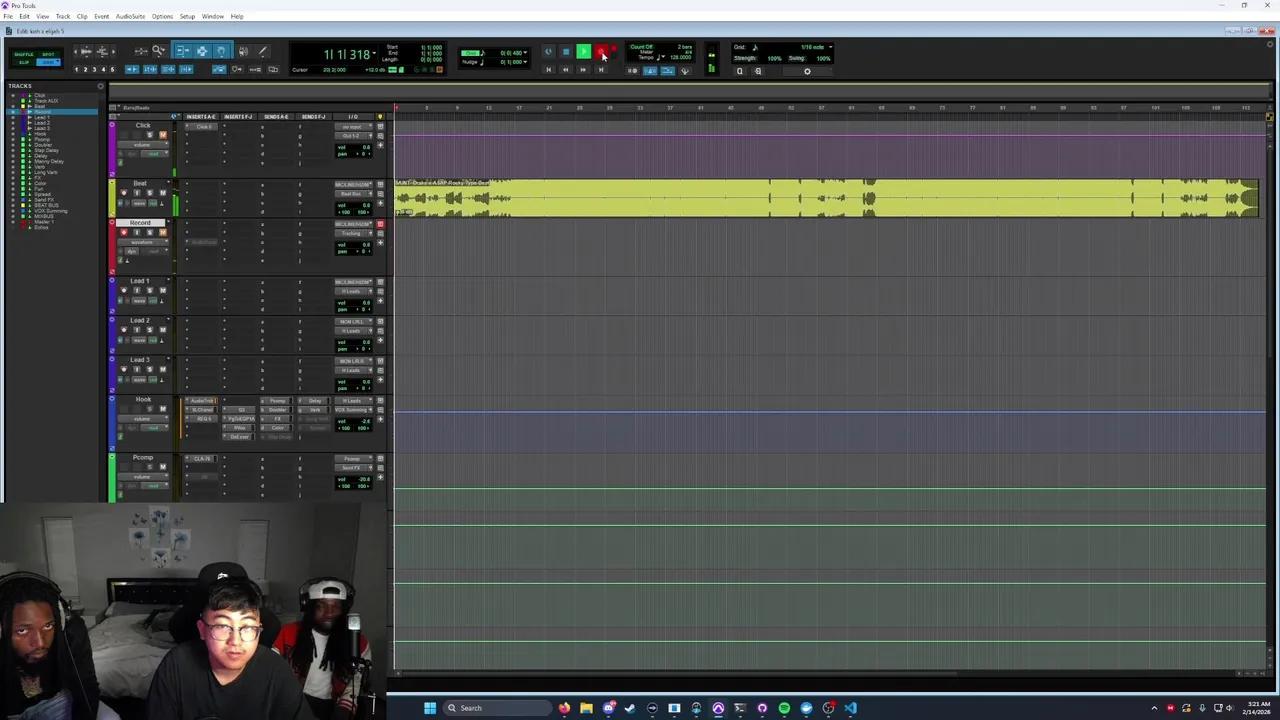Viewport: 1280px width, 720px height.
Task: Click the Fast Forward transport button
Action: pos(583,70)
